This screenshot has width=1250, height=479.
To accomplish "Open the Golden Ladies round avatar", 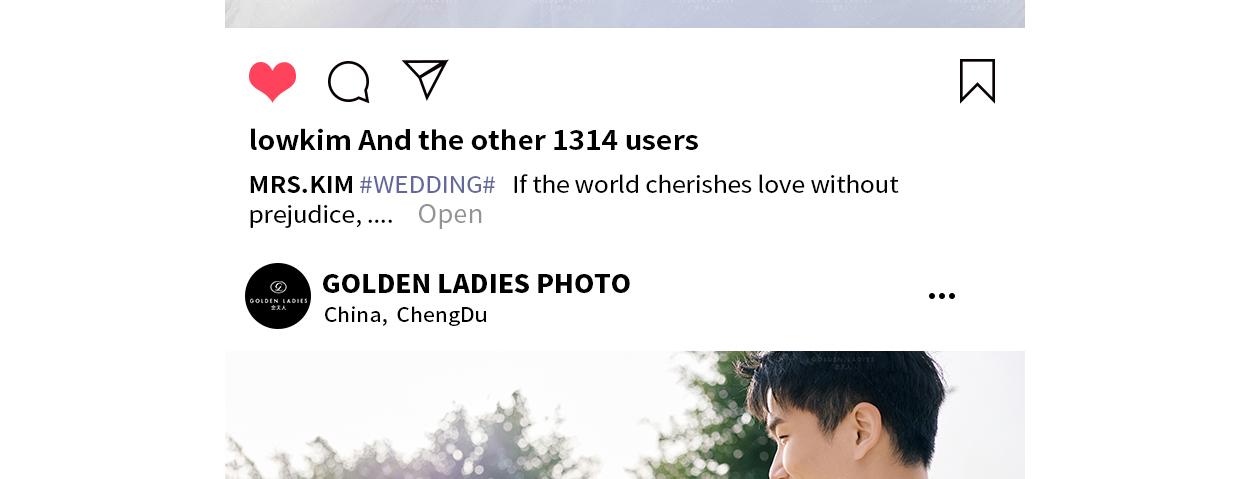I will tap(278, 296).
